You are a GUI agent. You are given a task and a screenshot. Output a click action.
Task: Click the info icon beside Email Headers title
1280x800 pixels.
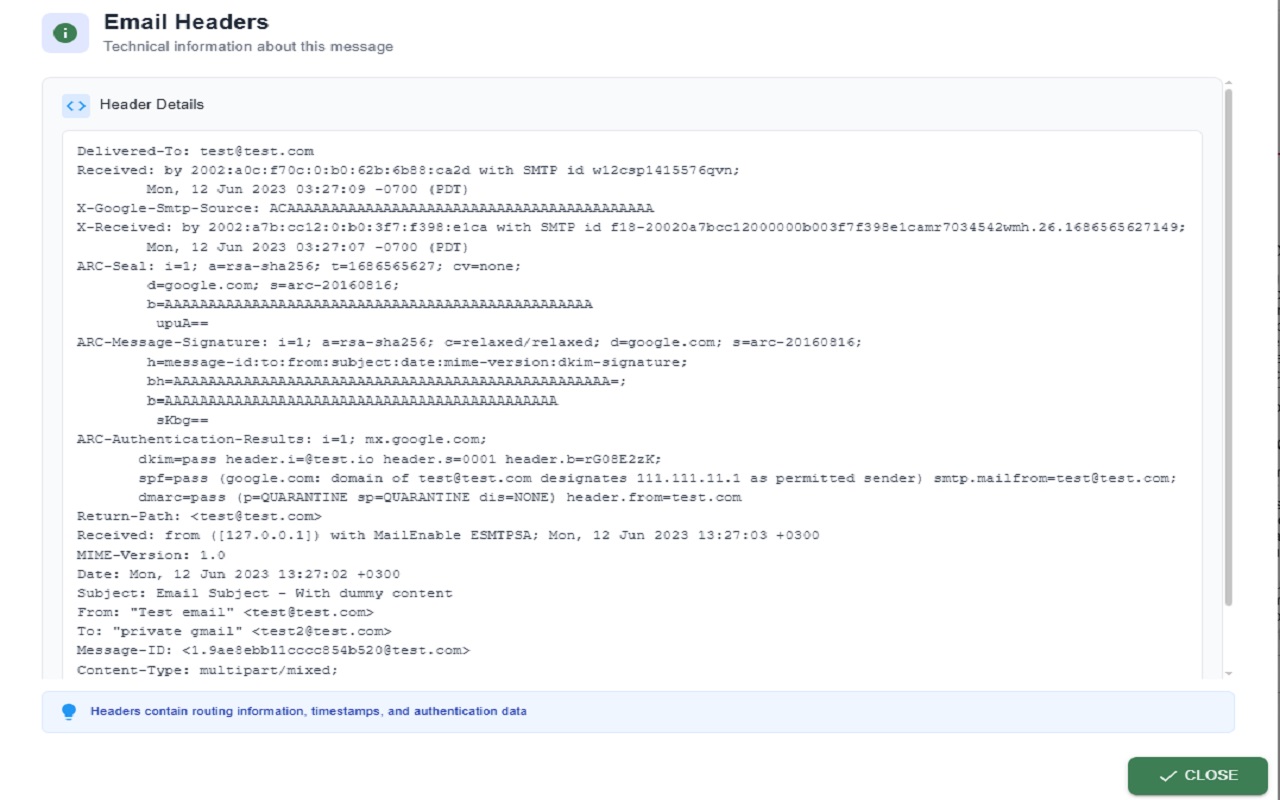[64, 31]
